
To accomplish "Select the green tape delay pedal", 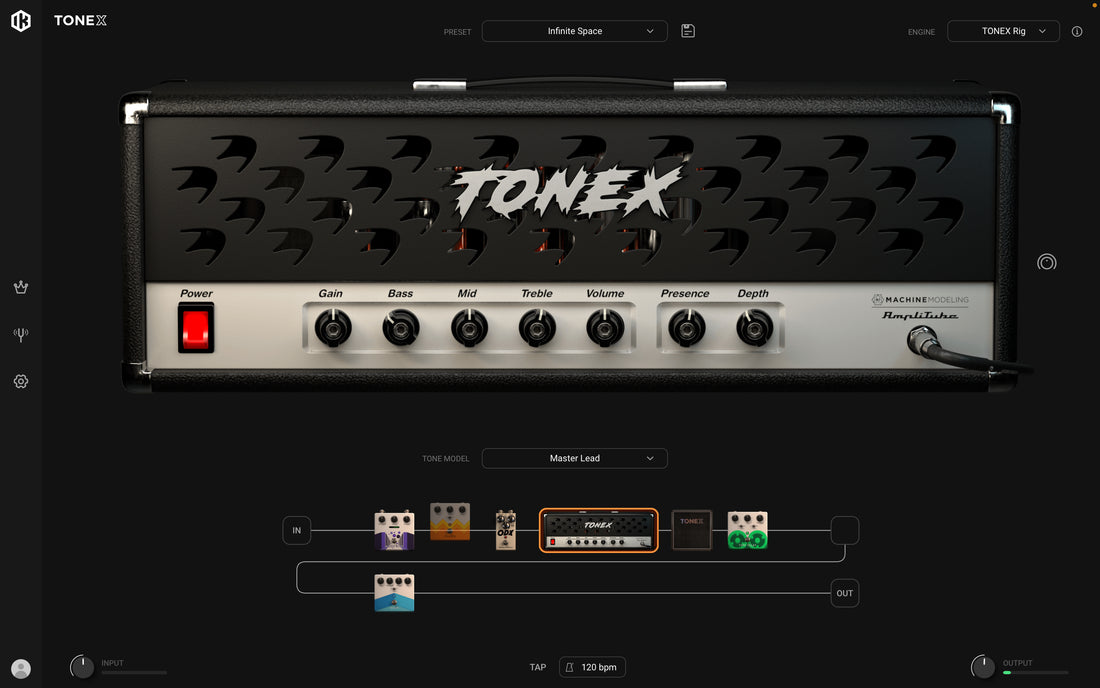I will coord(748,530).
